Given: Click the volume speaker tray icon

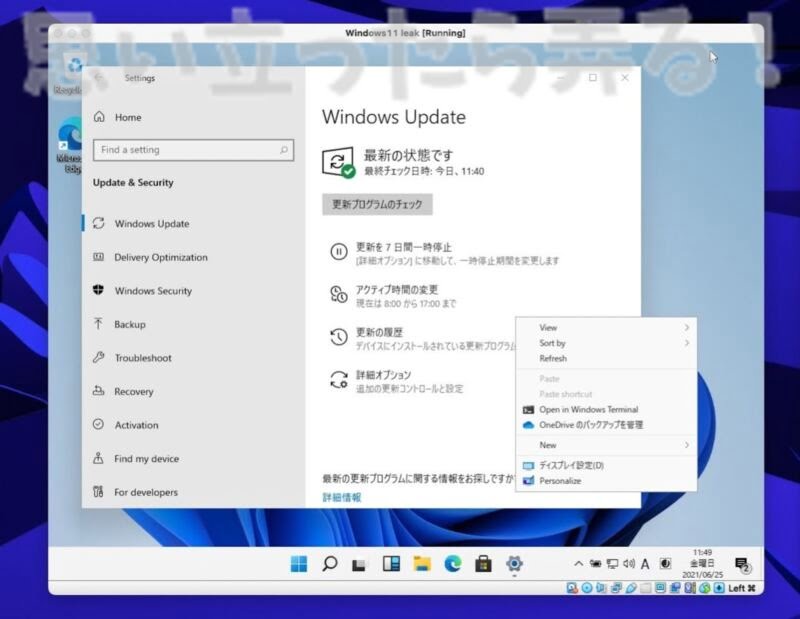Looking at the screenshot, I should 629,563.
